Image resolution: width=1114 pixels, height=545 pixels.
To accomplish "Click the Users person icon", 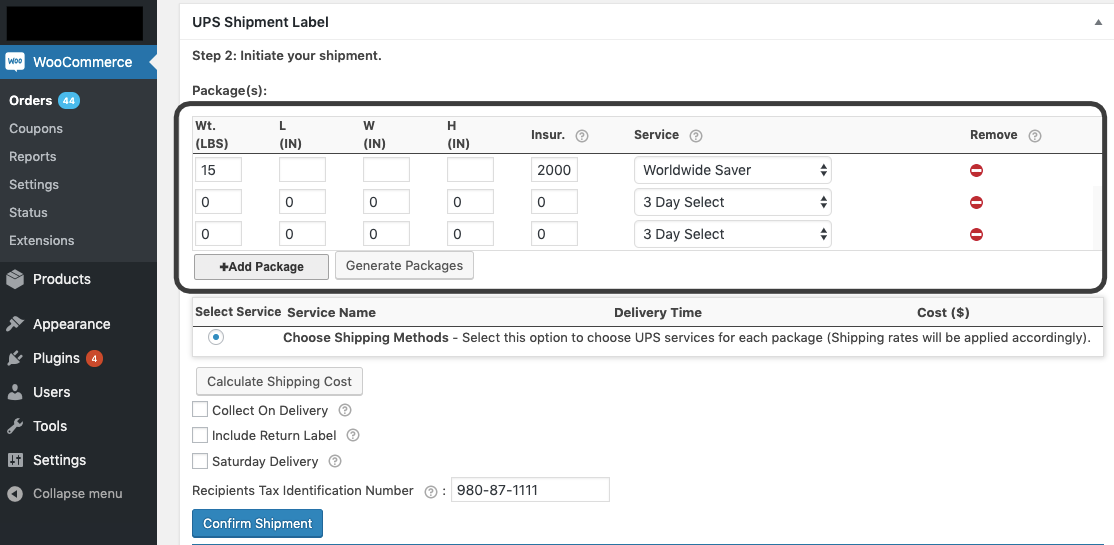I will (x=15, y=392).
